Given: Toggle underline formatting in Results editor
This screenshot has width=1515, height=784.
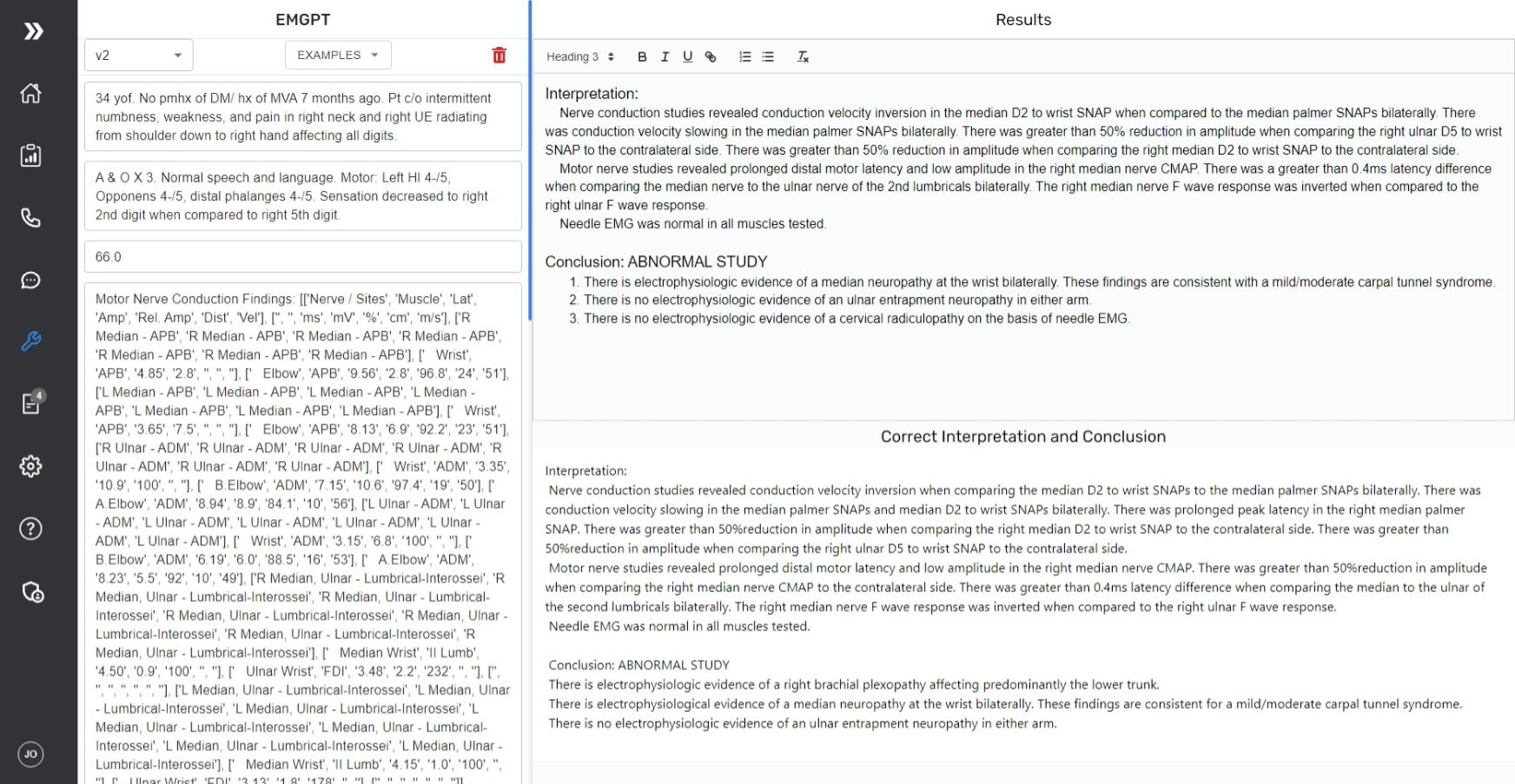Looking at the screenshot, I should coord(687,57).
